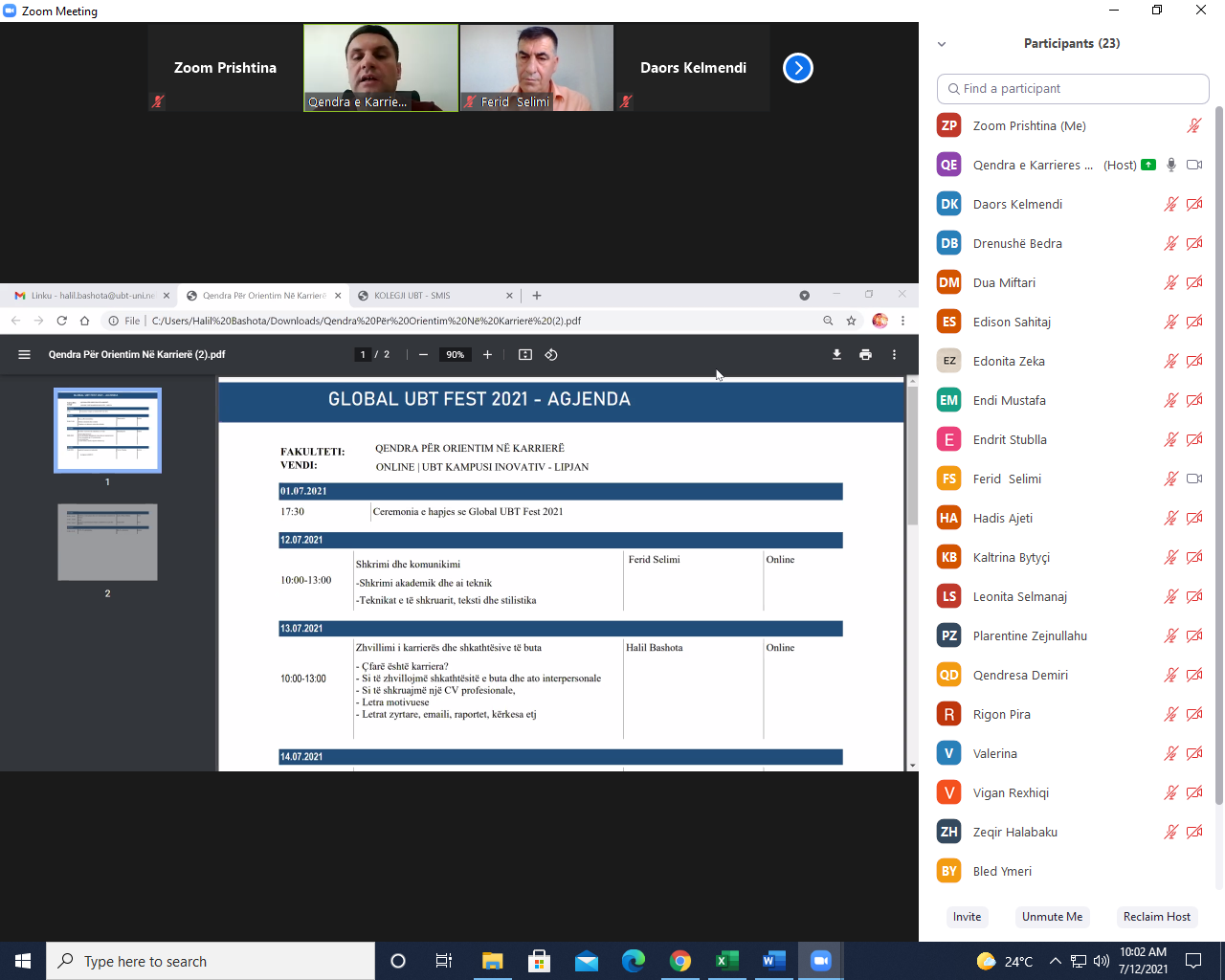Image resolution: width=1225 pixels, height=980 pixels.
Task: Click the Unmute Me button
Action: pyautogui.click(x=1052, y=917)
